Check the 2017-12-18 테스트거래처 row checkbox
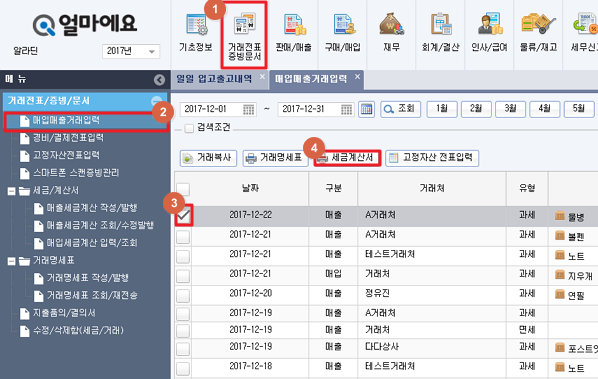Screen dimensions: 598x379 183,368
